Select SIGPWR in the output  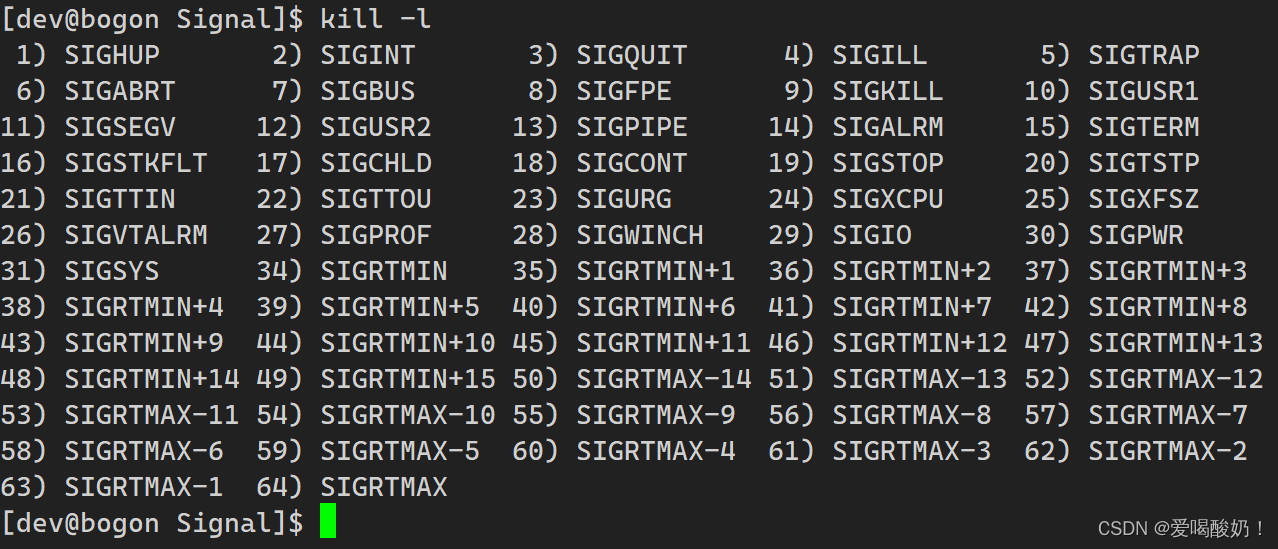coord(1136,235)
